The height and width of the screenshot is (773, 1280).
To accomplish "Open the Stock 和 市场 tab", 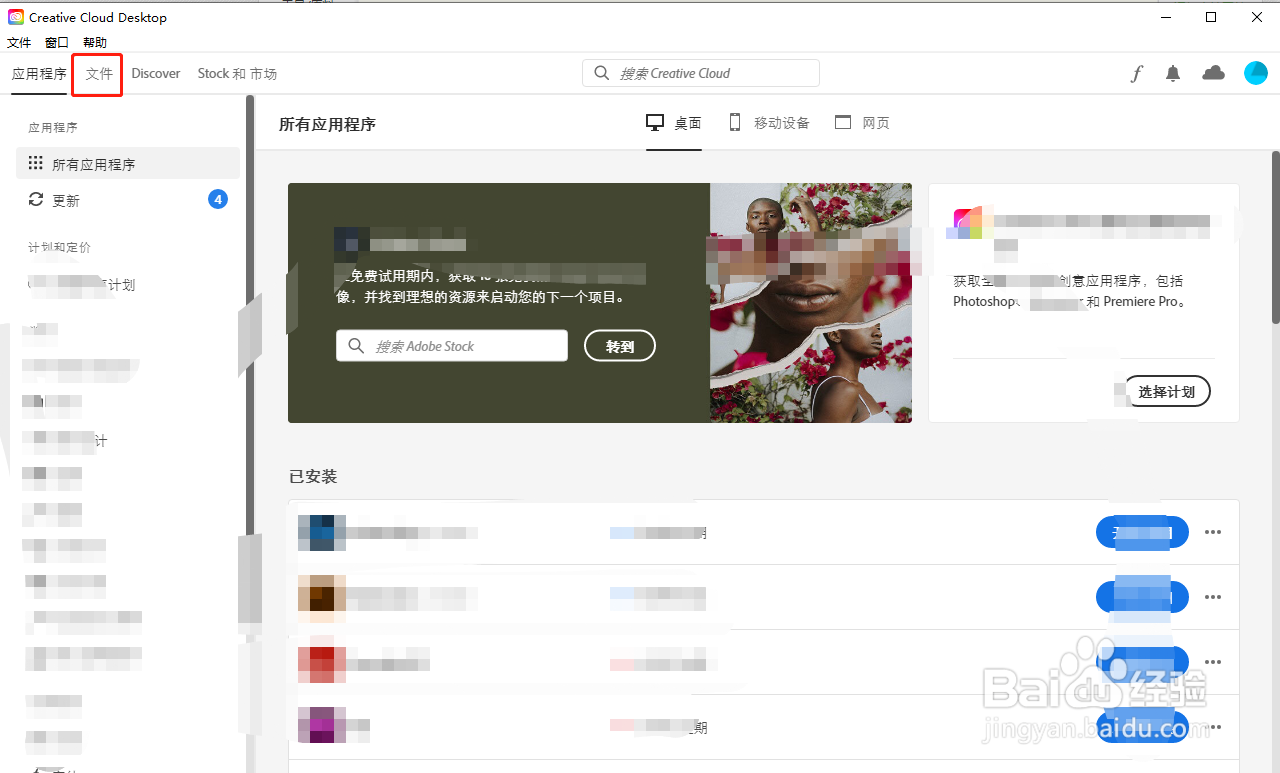I will click(x=237, y=74).
